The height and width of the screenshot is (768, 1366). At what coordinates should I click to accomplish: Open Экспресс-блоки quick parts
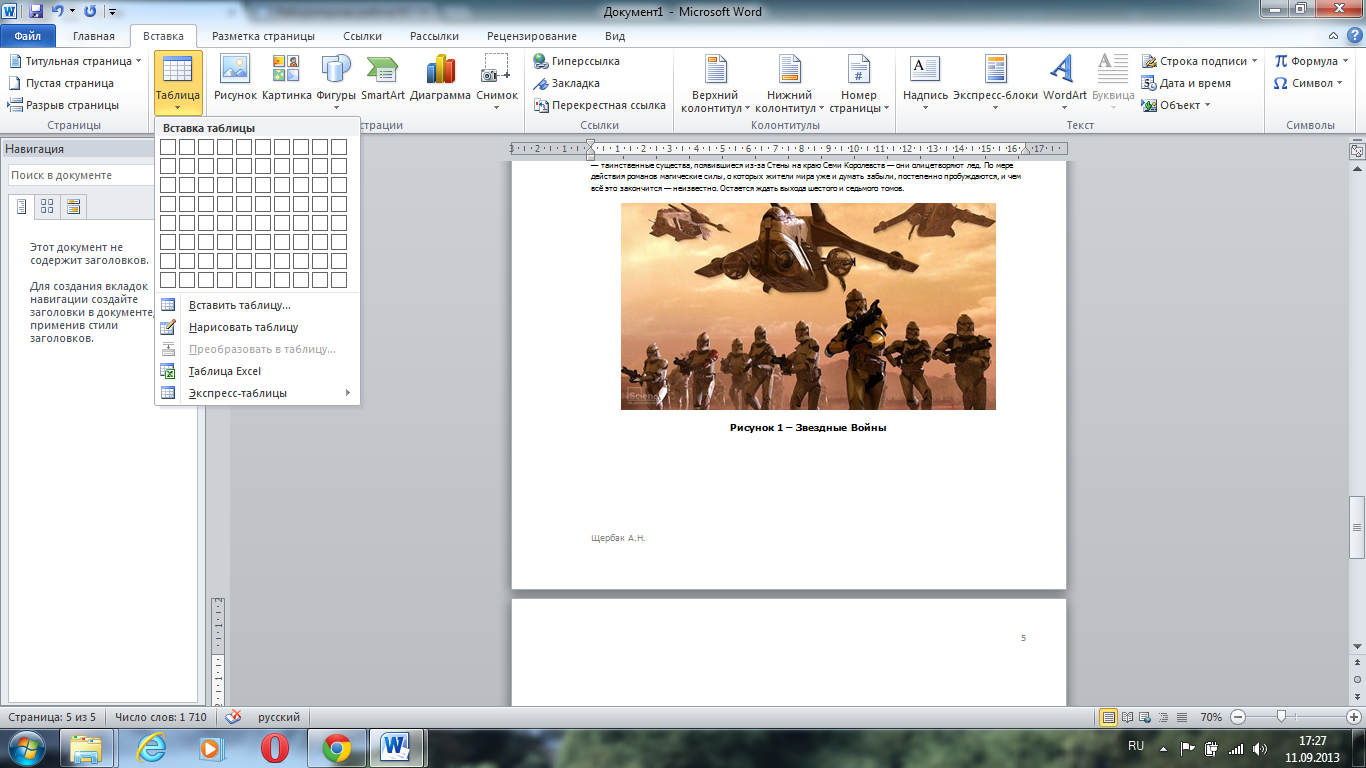pyautogui.click(x=995, y=80)
